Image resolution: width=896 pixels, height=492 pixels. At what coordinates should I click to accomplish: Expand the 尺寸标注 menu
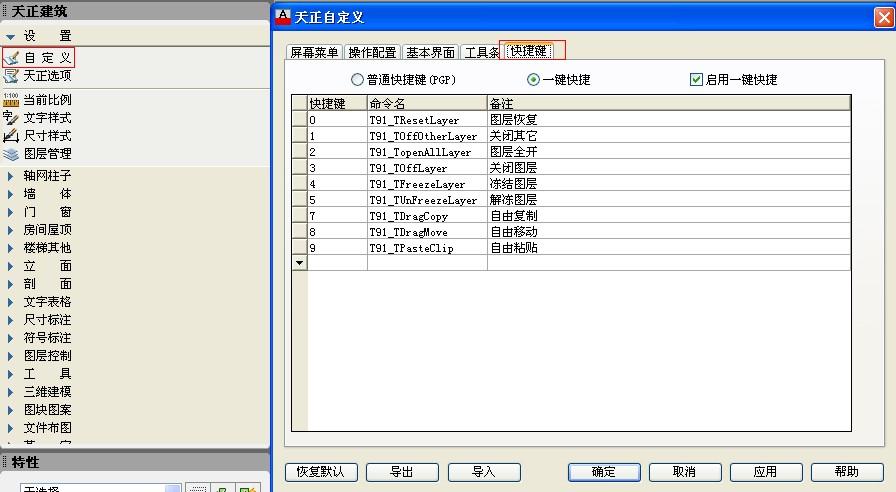(10, 320)
